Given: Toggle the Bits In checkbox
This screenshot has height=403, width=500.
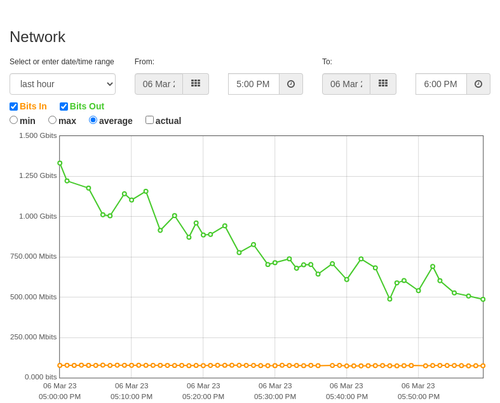Looking at the screenshot, I should tap(14, 106).
